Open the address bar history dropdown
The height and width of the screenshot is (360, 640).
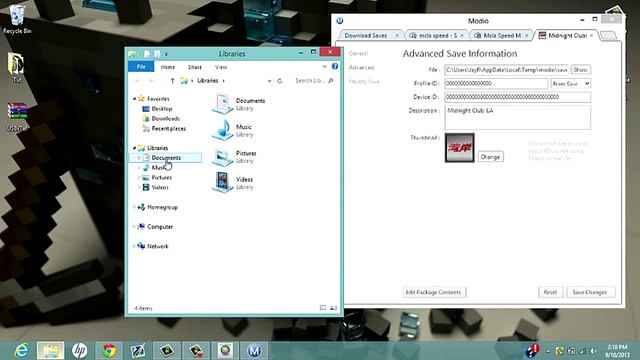point(269,81)
